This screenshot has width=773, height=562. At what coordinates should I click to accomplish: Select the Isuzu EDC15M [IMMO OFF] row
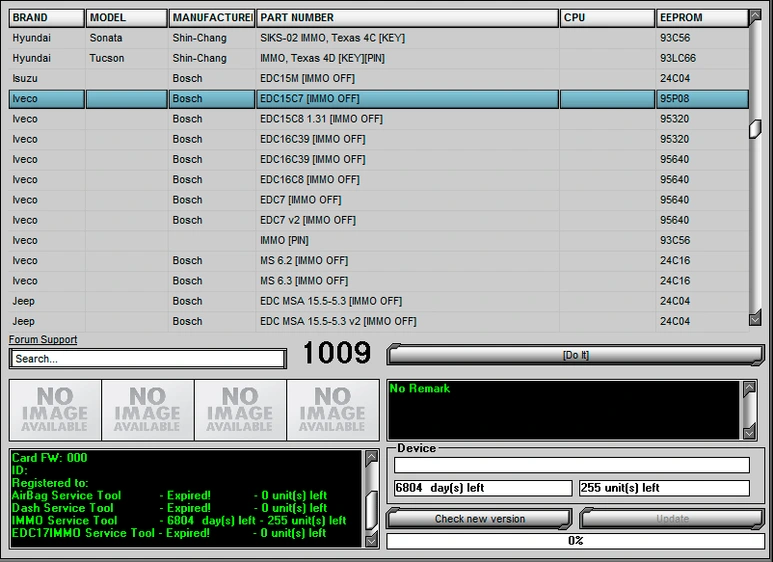[379, 78]
